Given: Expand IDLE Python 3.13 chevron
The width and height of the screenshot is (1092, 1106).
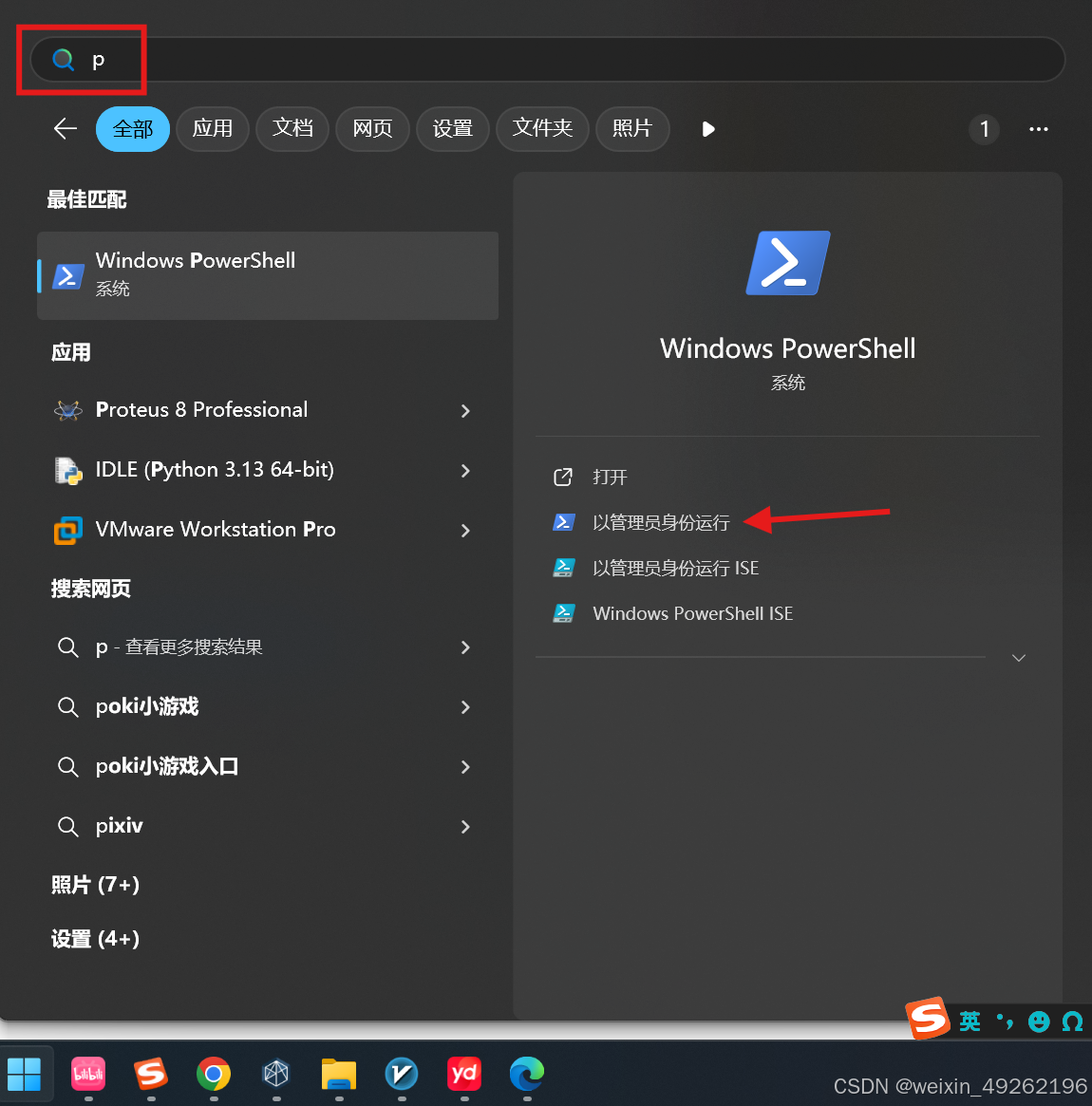Looking at the screenshot, I should [x=465, y=471].
